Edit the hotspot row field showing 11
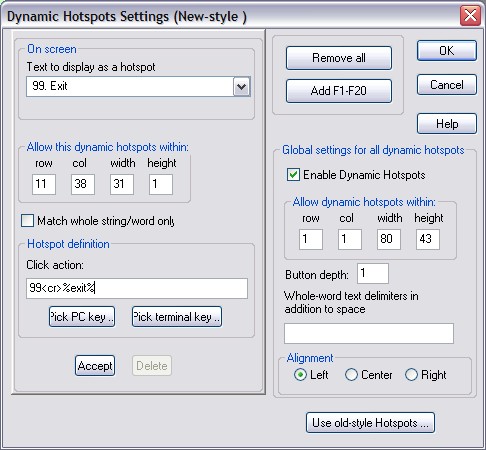 (44, 184)
